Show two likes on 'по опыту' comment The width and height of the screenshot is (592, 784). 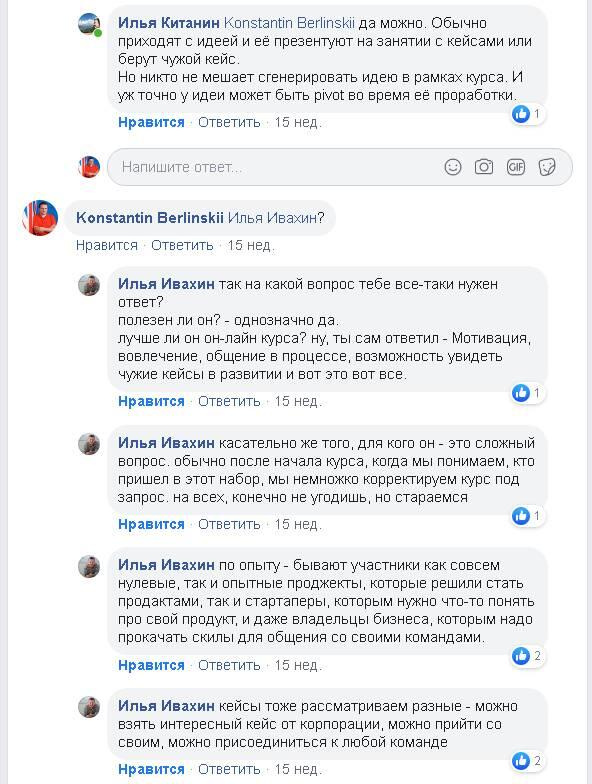pos(528,656)
